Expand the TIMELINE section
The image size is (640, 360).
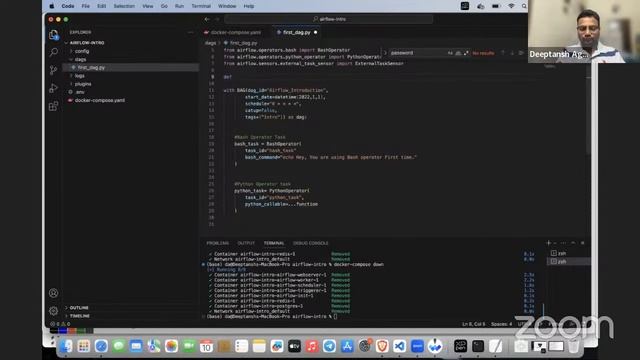80,316
